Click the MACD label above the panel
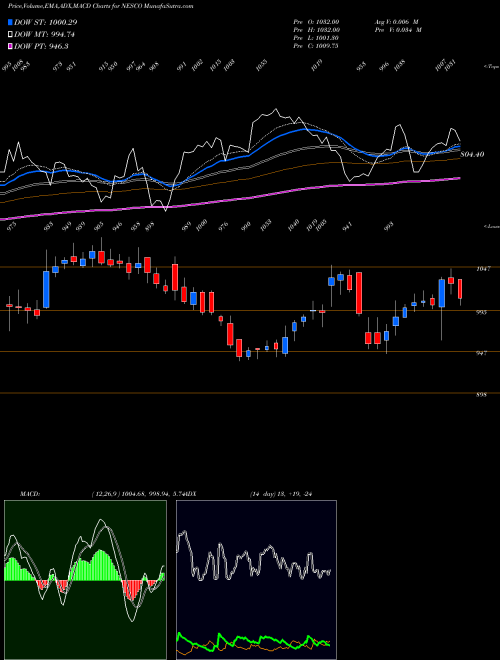This screenshot has height=660, width=500. pos(29,494)
